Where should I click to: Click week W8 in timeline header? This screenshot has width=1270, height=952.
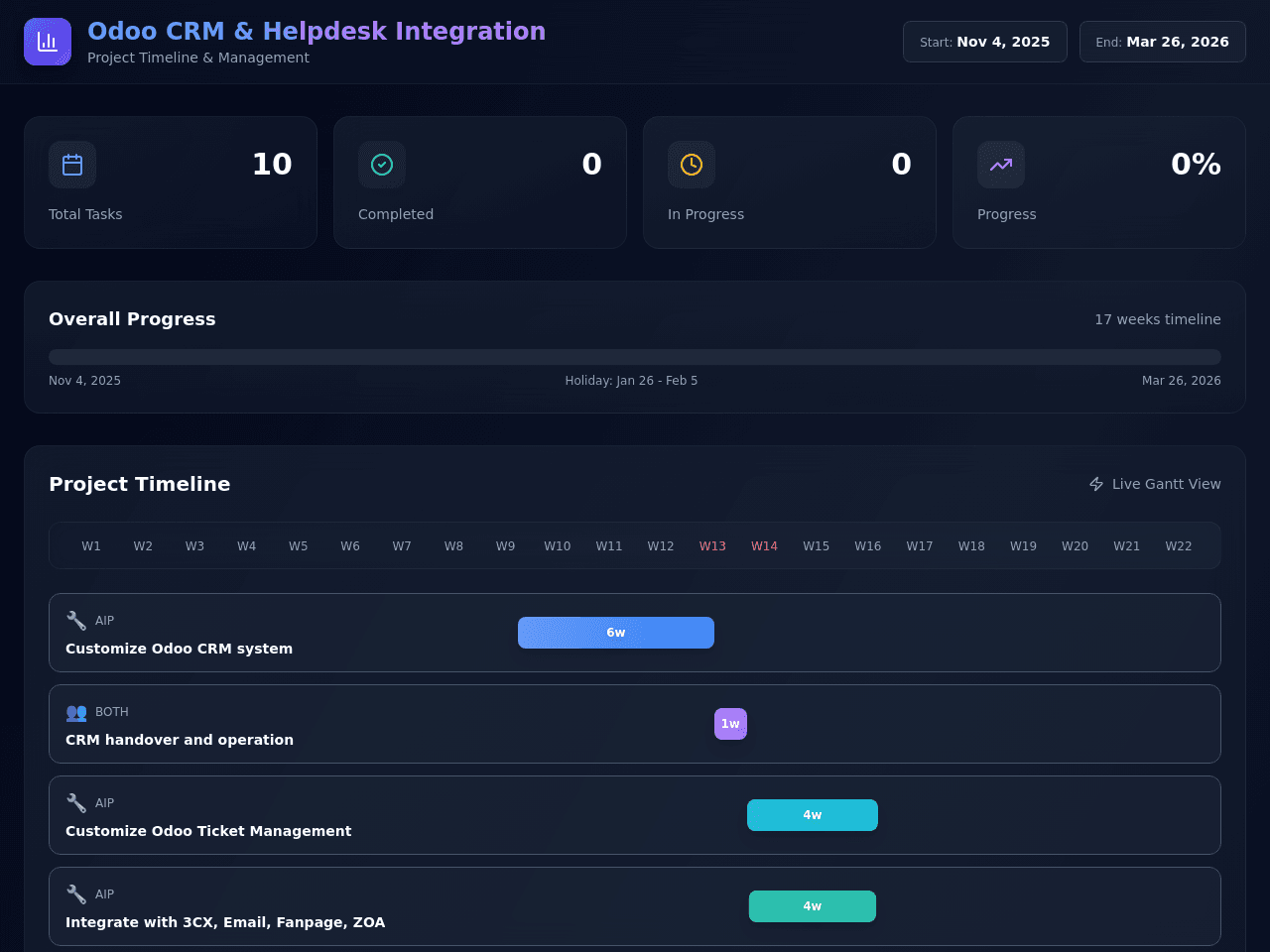coord(453,546)
